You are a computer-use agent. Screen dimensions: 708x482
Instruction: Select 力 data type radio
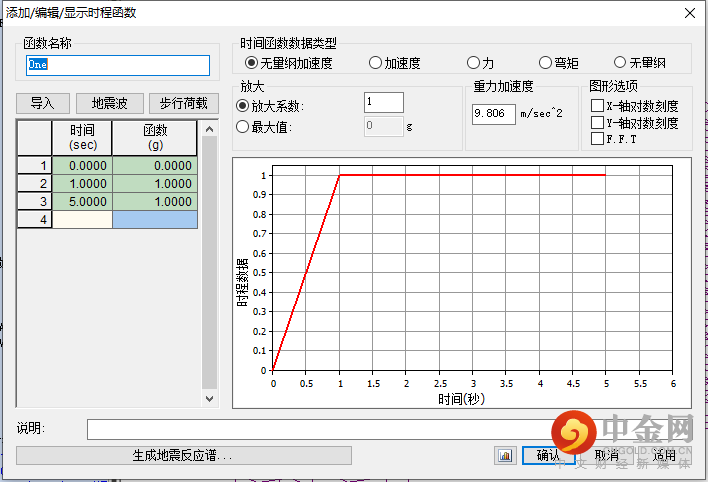click(x=473, y=63)
